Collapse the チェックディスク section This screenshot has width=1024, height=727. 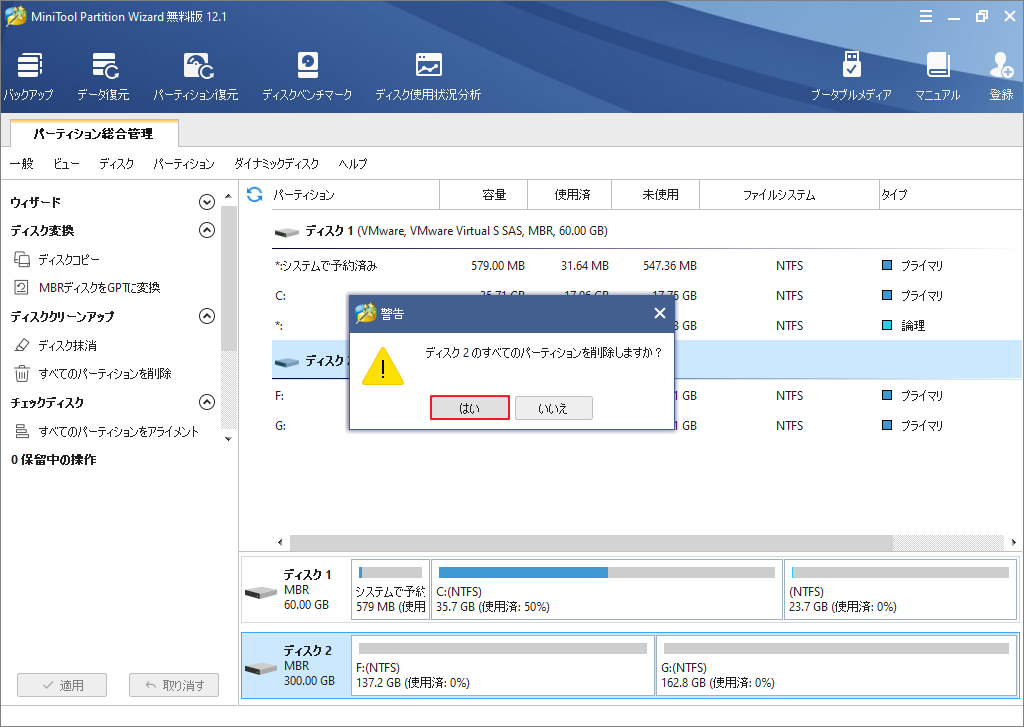pyautogui.click(x=207, y=401)
